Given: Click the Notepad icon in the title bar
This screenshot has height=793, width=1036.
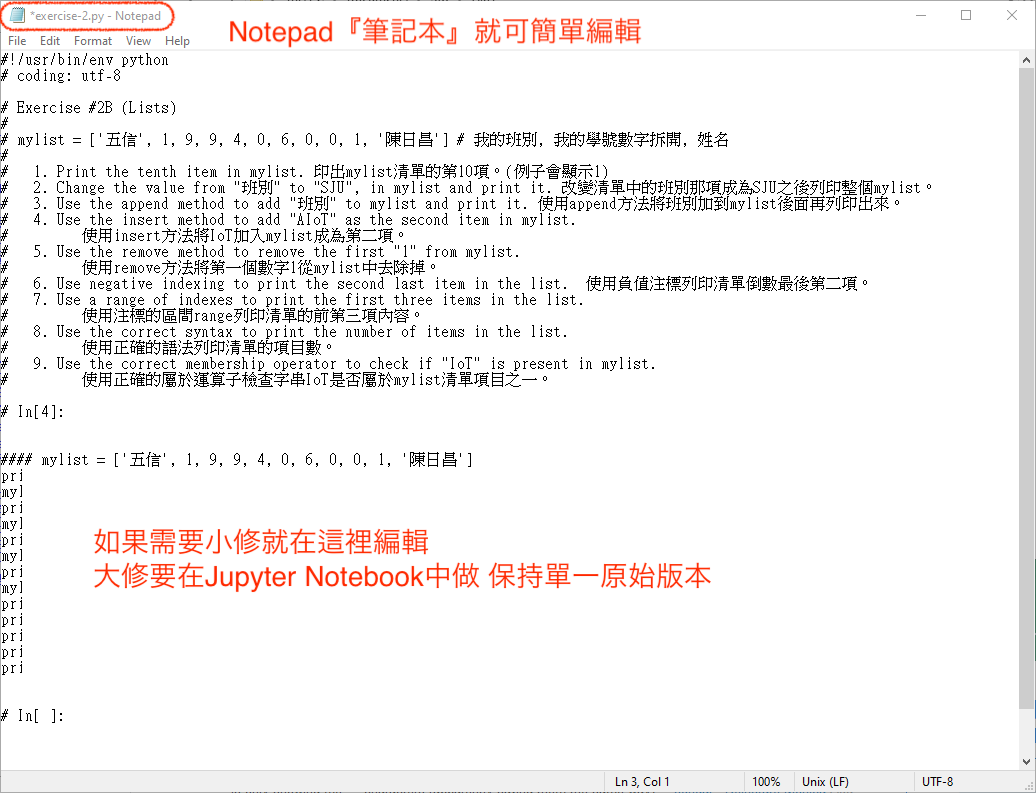Looking at the screenshot, I should click(17, 16).
